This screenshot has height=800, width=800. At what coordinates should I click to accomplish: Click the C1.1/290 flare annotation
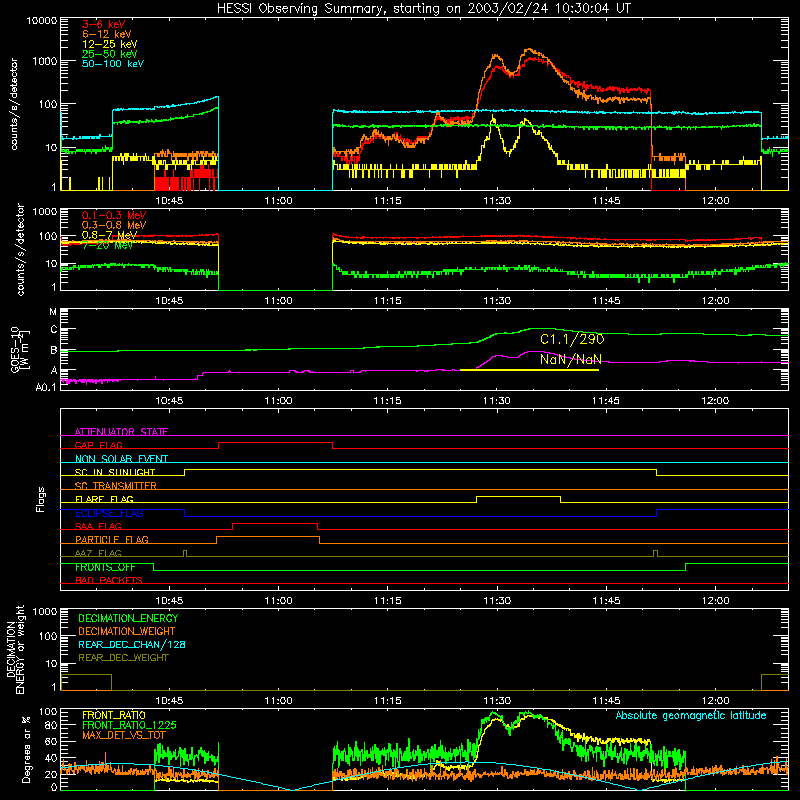pyautogui.click(x=572, y=339)
